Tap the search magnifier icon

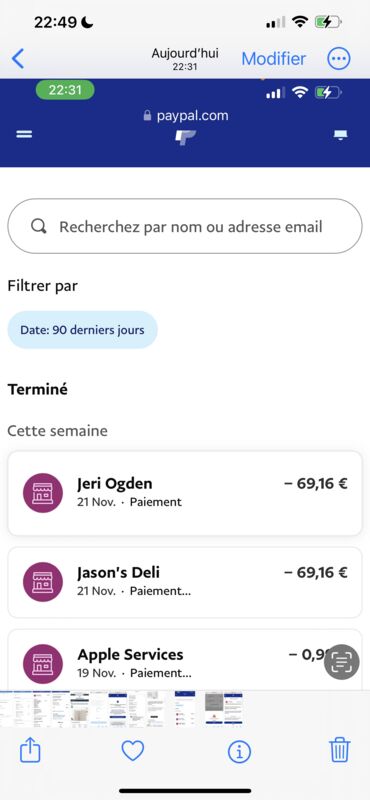(39, 226)
